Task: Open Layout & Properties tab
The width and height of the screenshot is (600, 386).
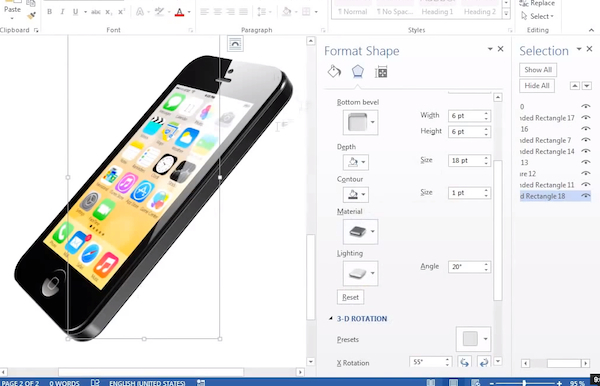Action: click(381, 72)
